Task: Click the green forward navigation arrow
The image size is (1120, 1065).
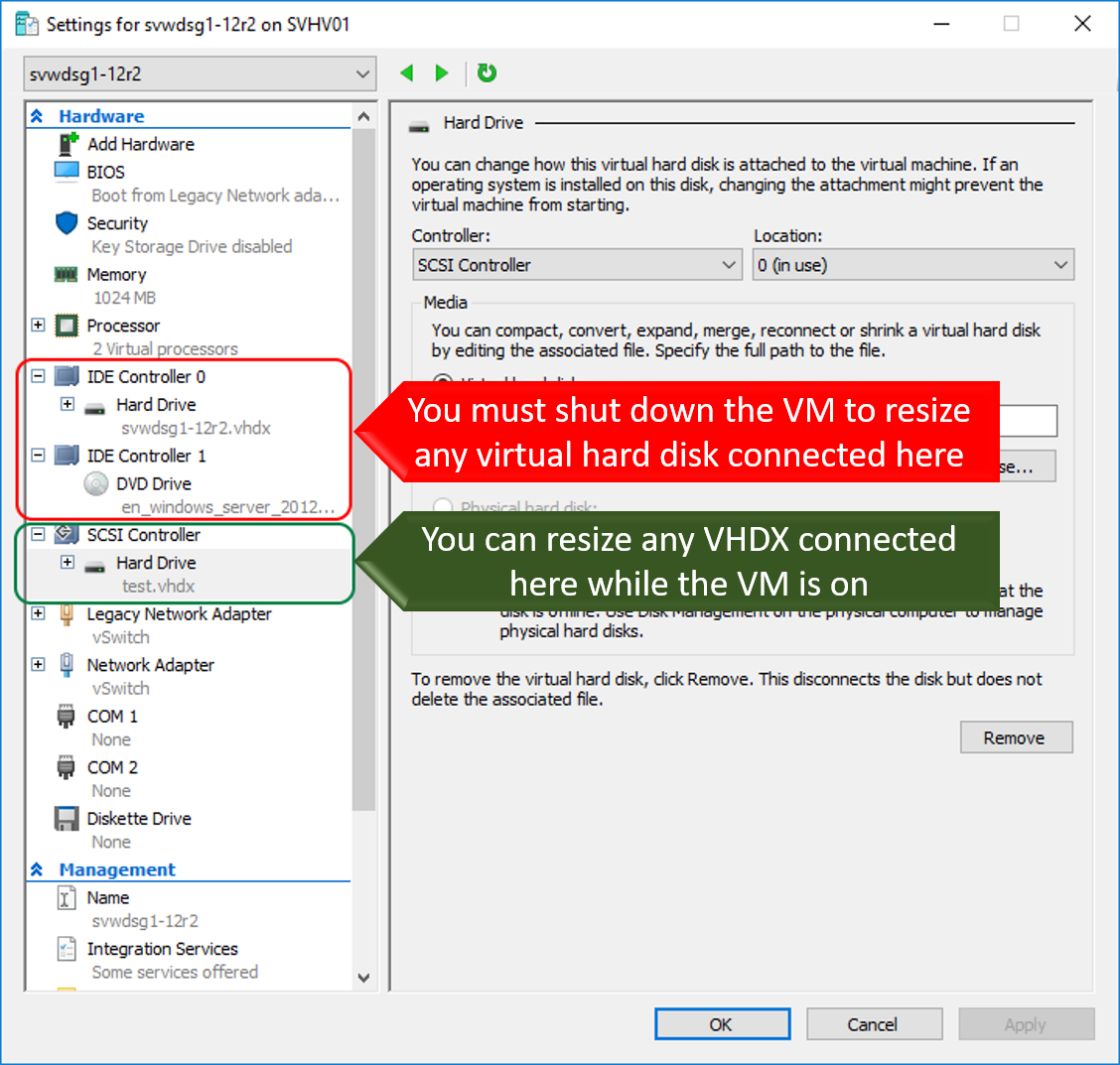Action: (x=442, y=72)
